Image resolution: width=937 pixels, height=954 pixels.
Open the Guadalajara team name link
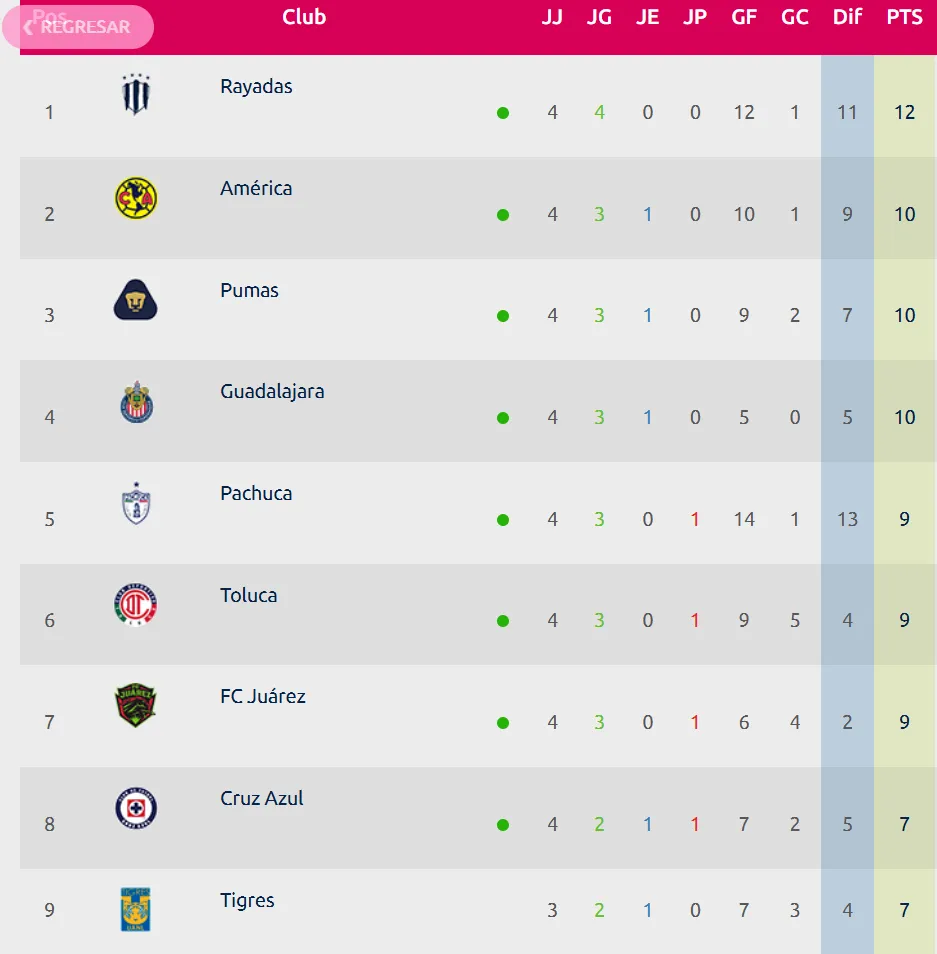(x=272, y=392)
